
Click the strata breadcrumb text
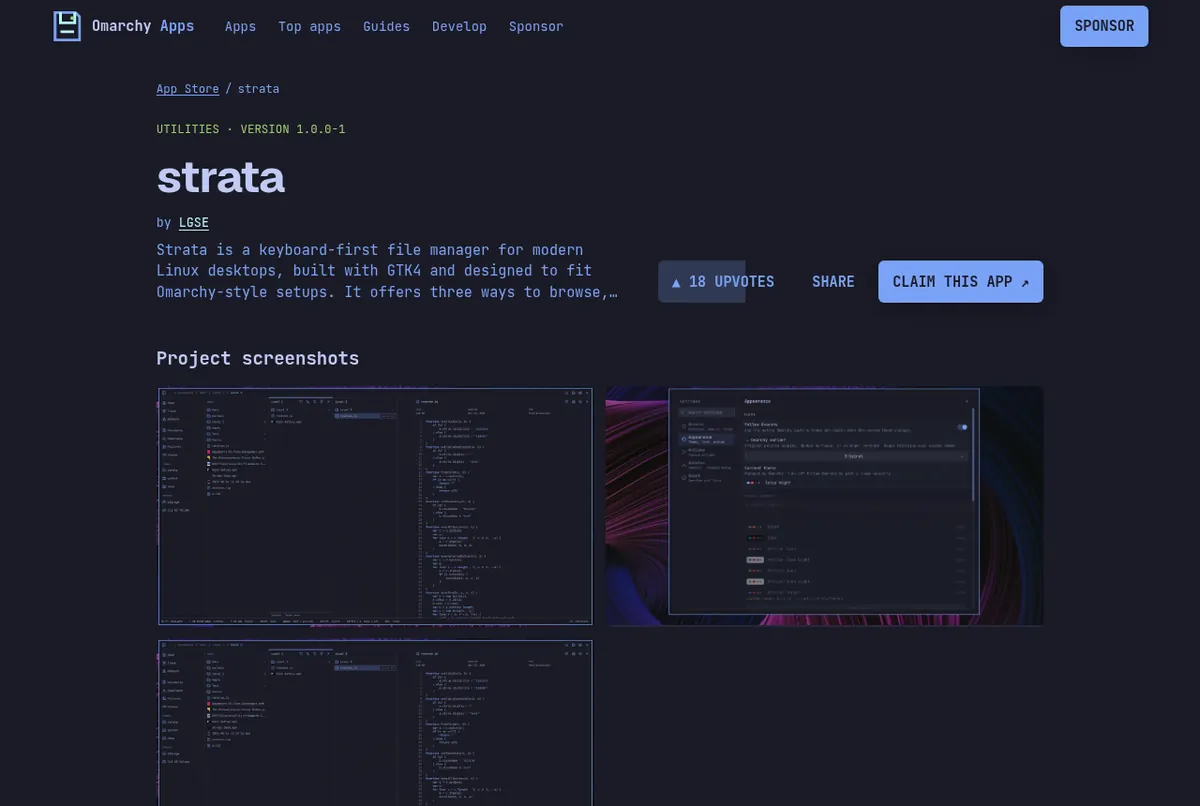pos(258,89)
